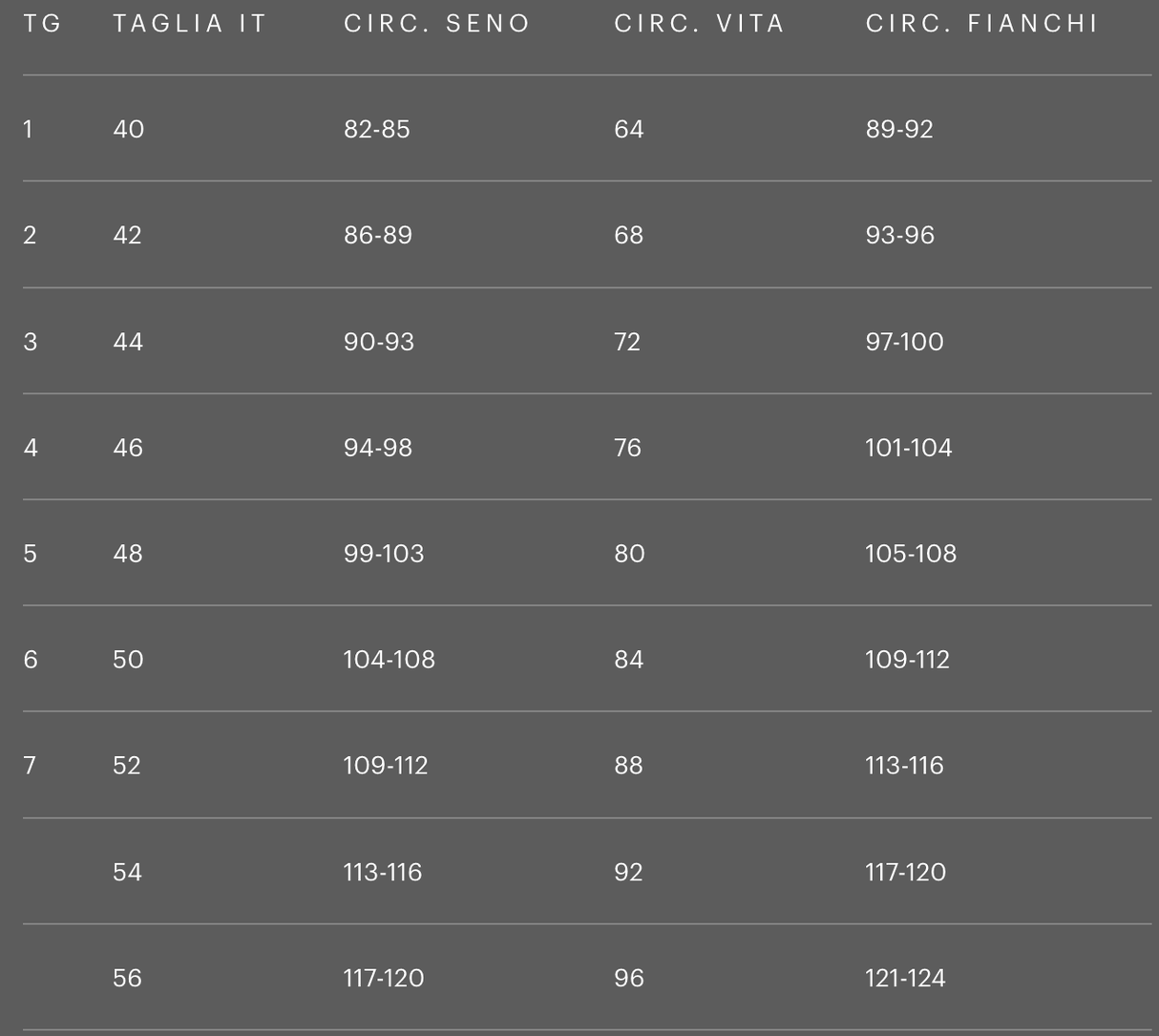Screen dimensions: 1159x1036
Task: Click waist value 84
Action: pos(628,660)
